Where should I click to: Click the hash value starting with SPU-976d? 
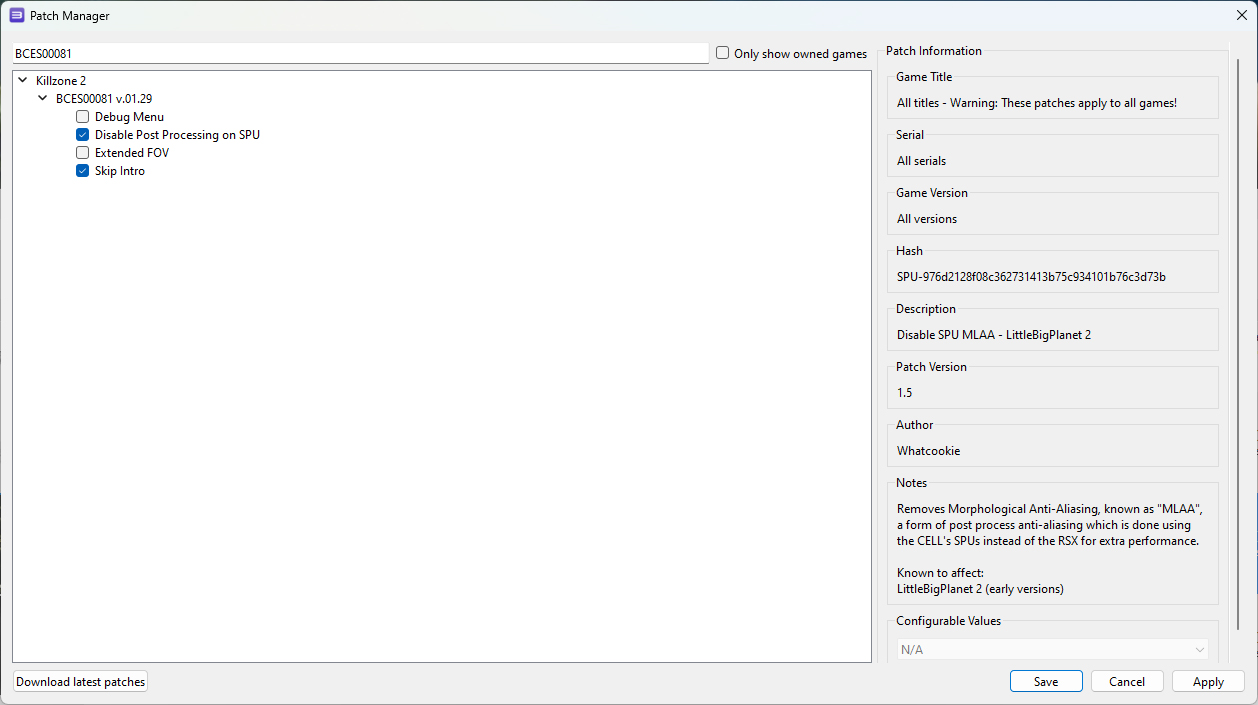click(1031, 277)
